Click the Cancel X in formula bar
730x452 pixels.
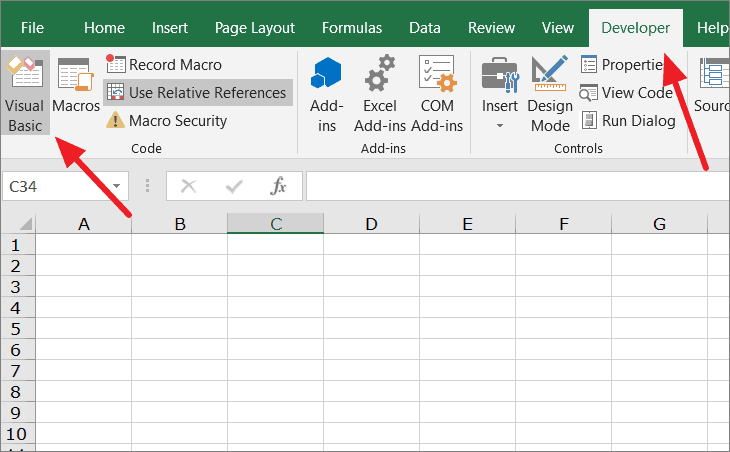[189, 187]
